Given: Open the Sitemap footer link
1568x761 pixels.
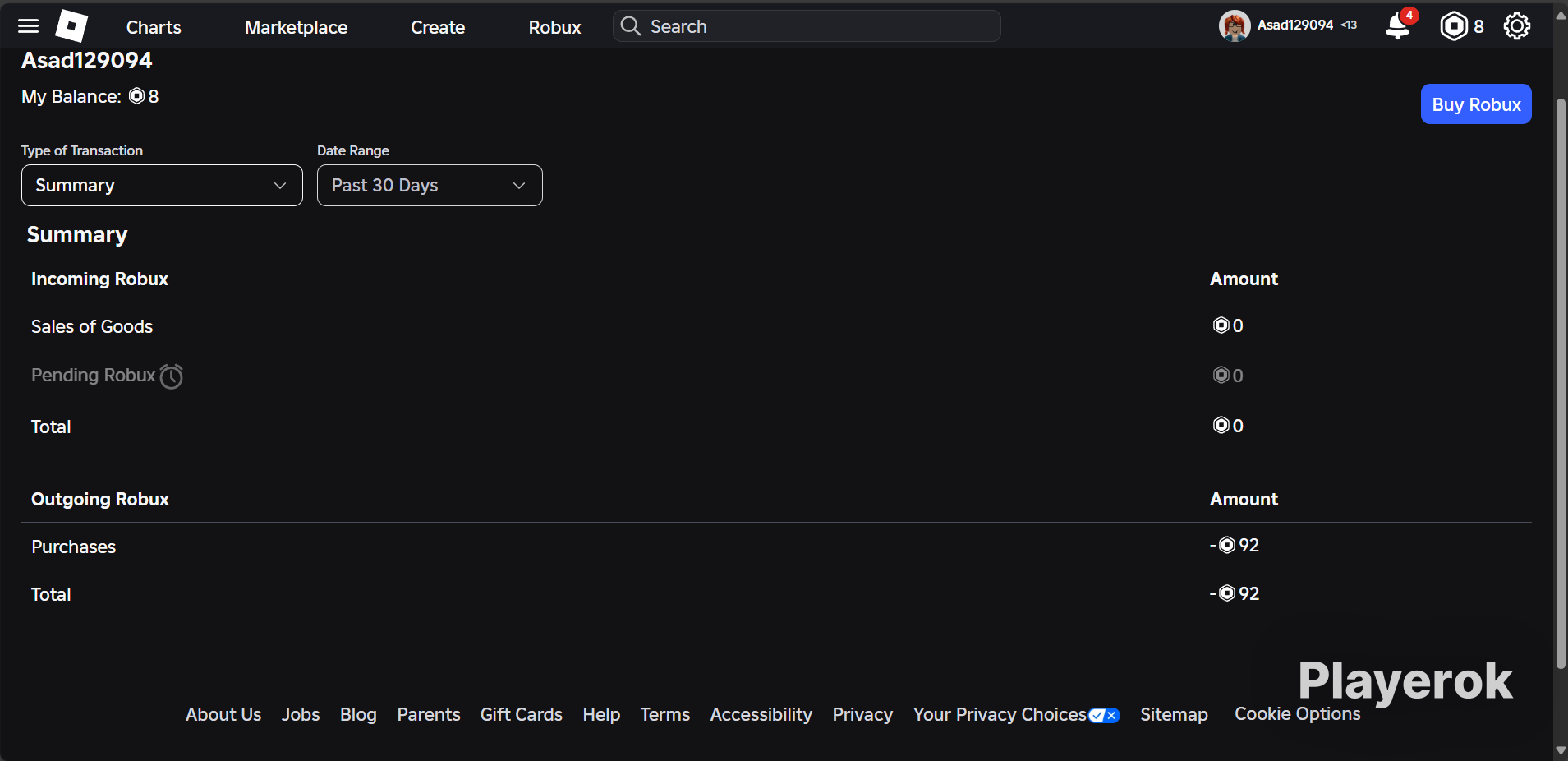Looking at the screenshot, I should tap(1174, 715).
